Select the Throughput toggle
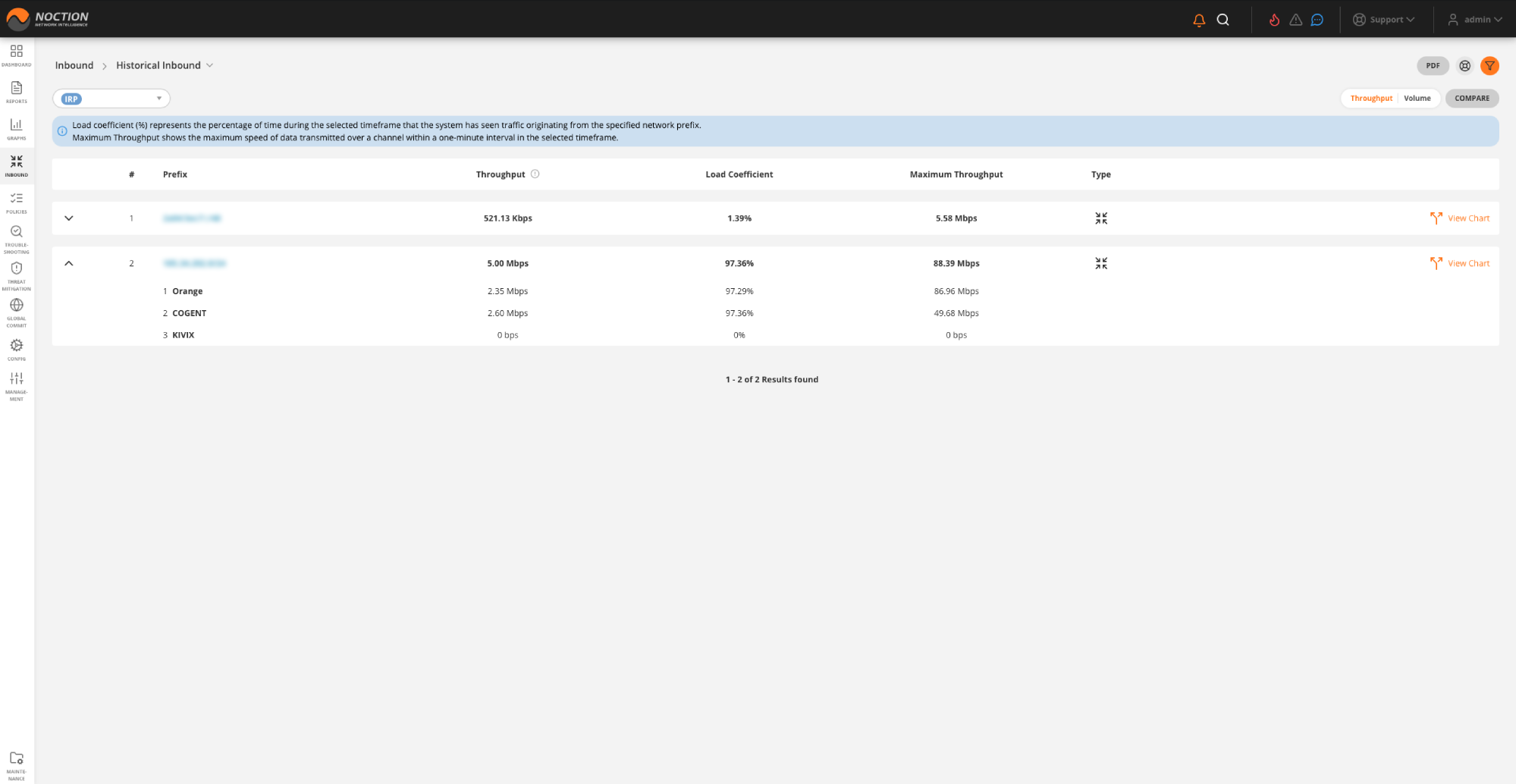Image resolution: width=1516 pixels, height=784 pixels. 1371,98
